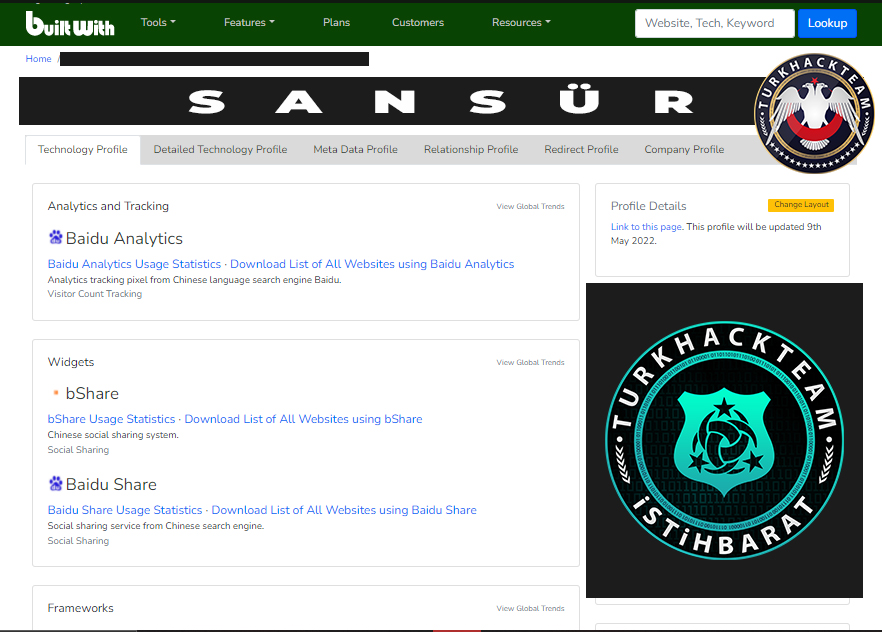Click the Analytics and Tracking heading
882x632 pixels.
pos(108,206)
